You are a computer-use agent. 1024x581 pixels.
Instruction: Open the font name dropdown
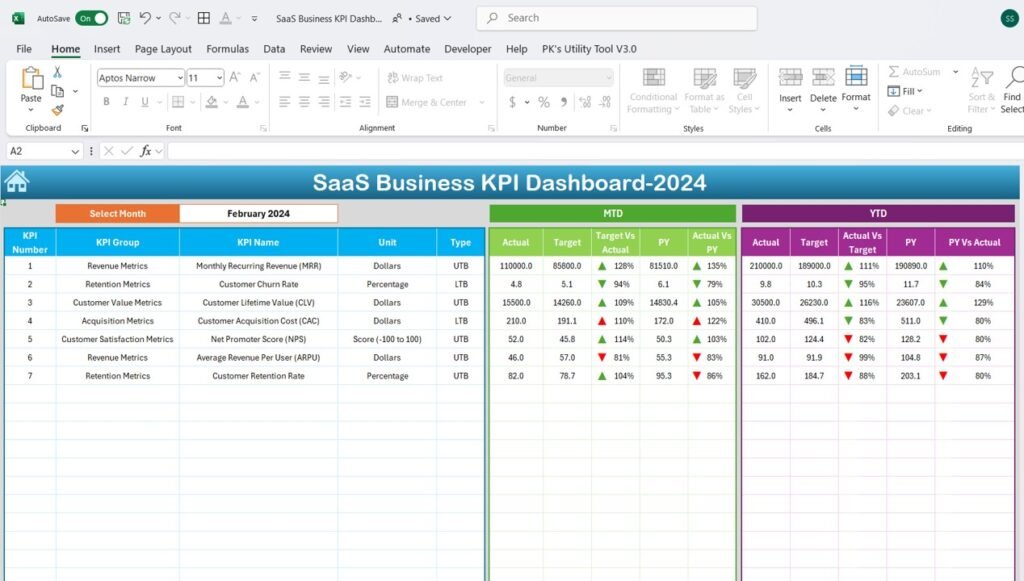(x=180, y=77)
